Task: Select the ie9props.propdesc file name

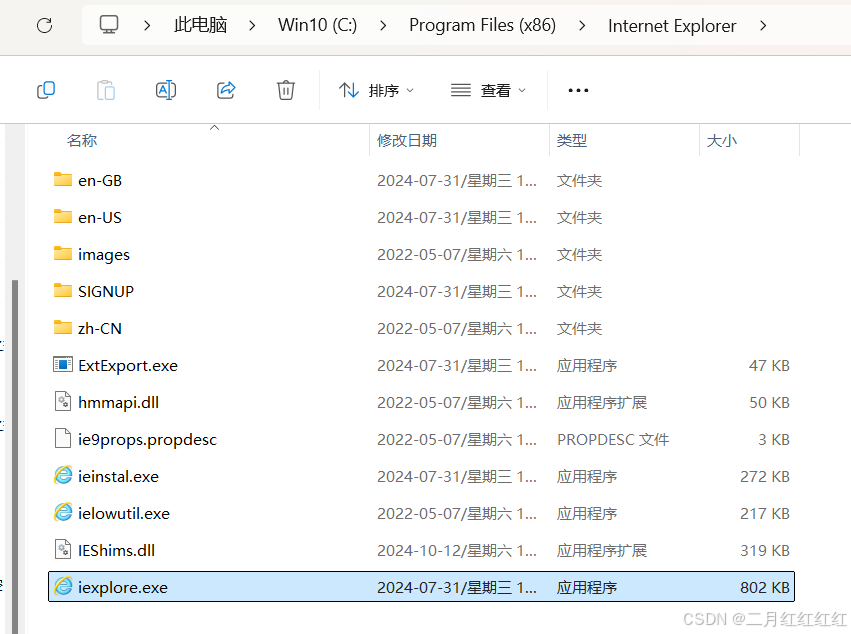Action: pos(147,440)
